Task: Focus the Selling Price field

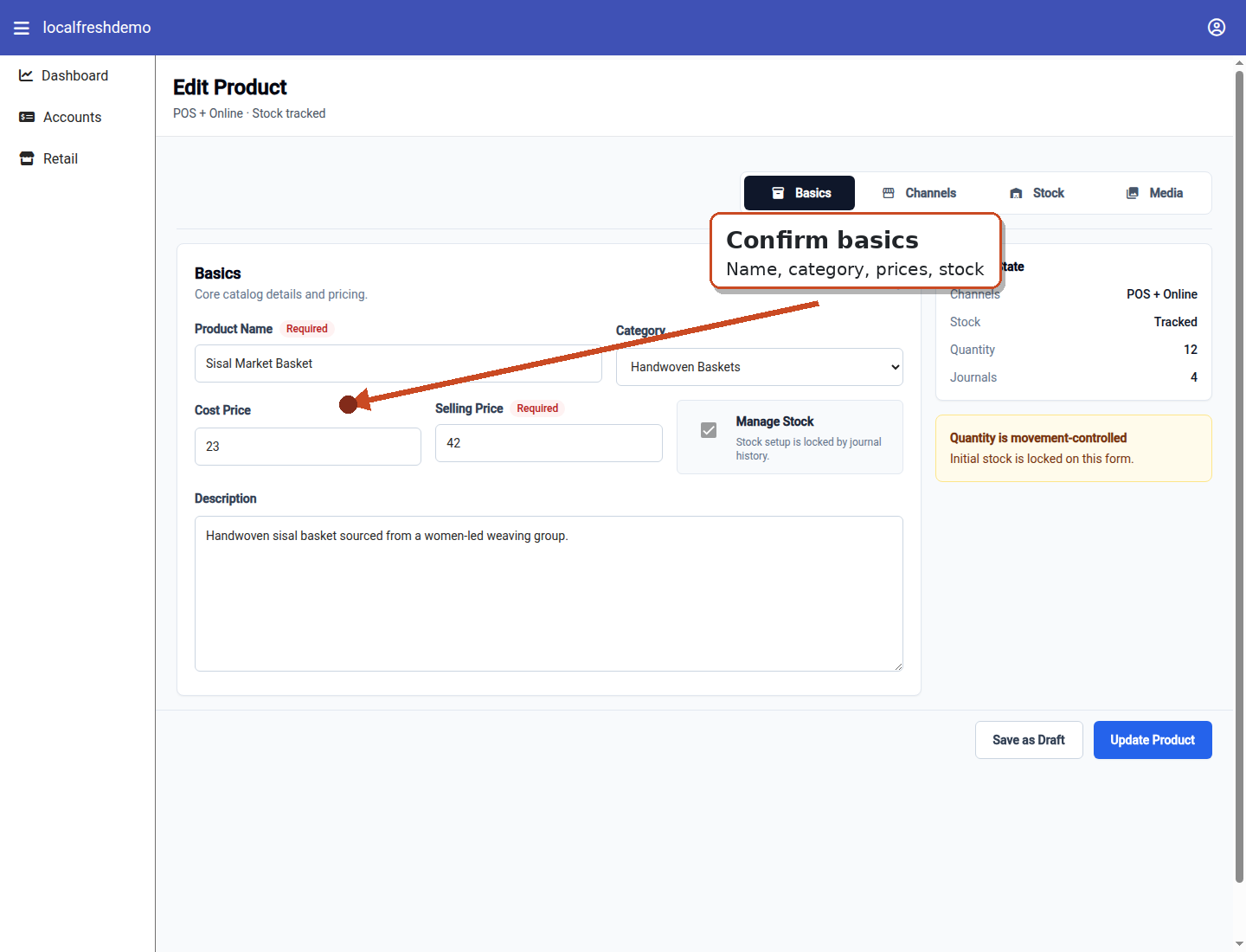Action: coord(549,443)
